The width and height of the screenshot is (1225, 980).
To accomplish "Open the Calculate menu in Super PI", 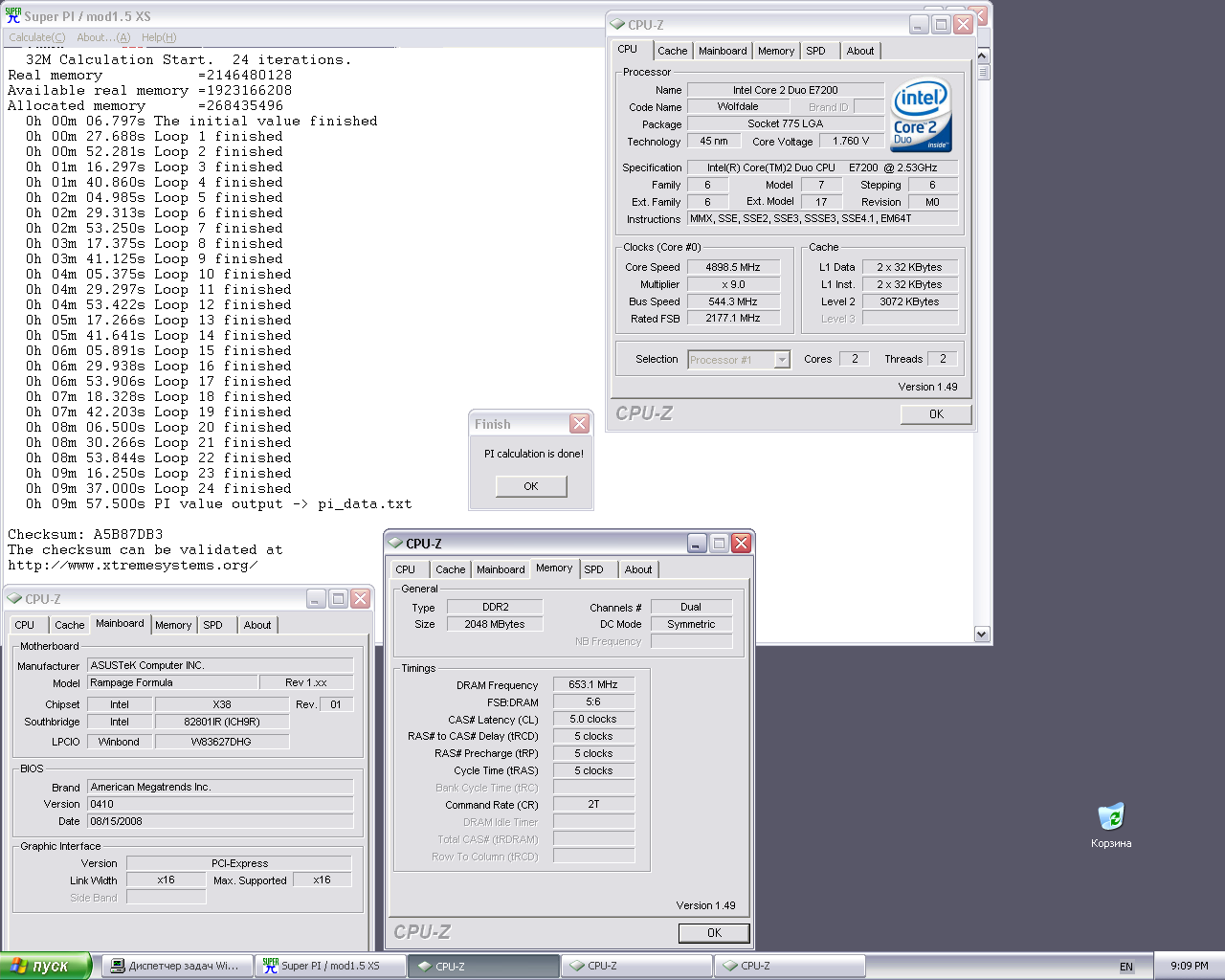I will coord(36,37).
